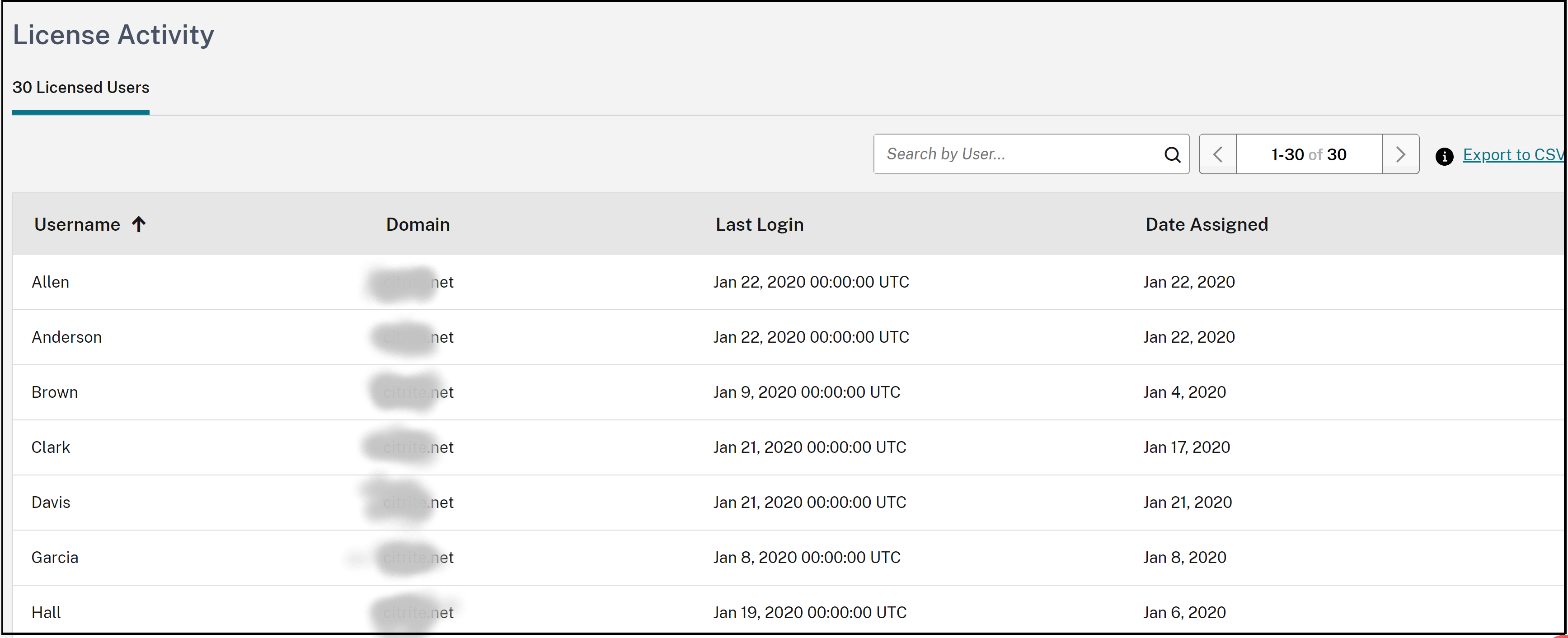Image resolution: width=1568 pixels, height=638 pixels.
Task: Click the License Activity page title
Action: point(113,35)
